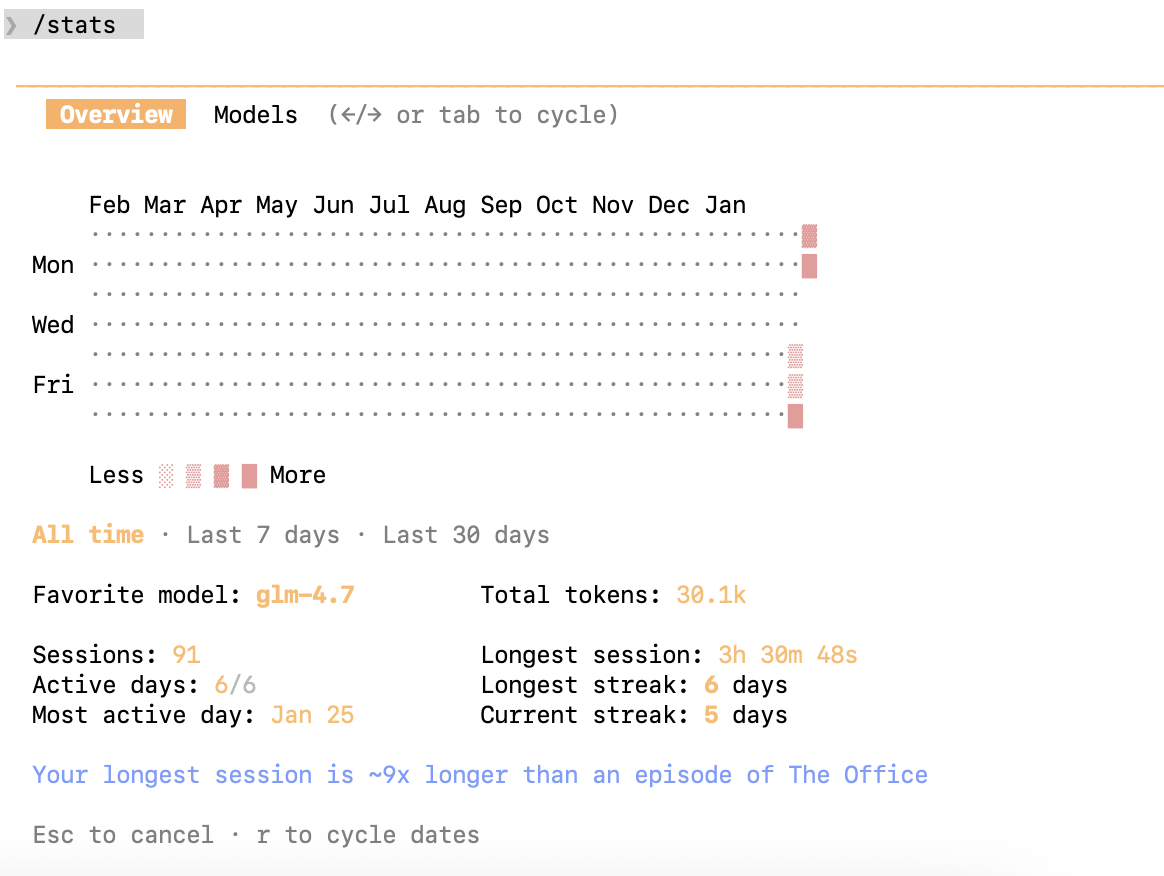Click the darkest legend swatch beside More
This screenshot has height=876, width=1164.
[x=249, y=476]
